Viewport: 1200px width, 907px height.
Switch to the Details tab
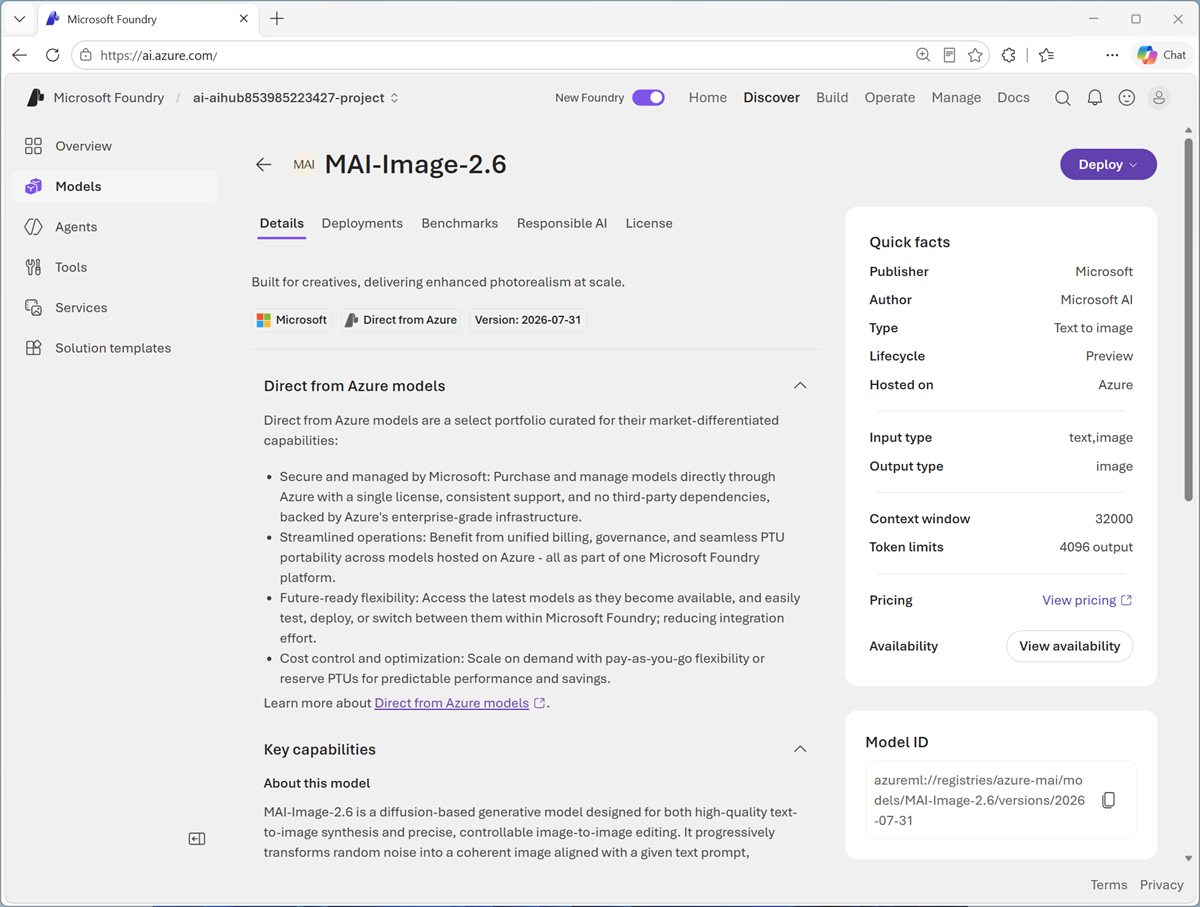281,223
